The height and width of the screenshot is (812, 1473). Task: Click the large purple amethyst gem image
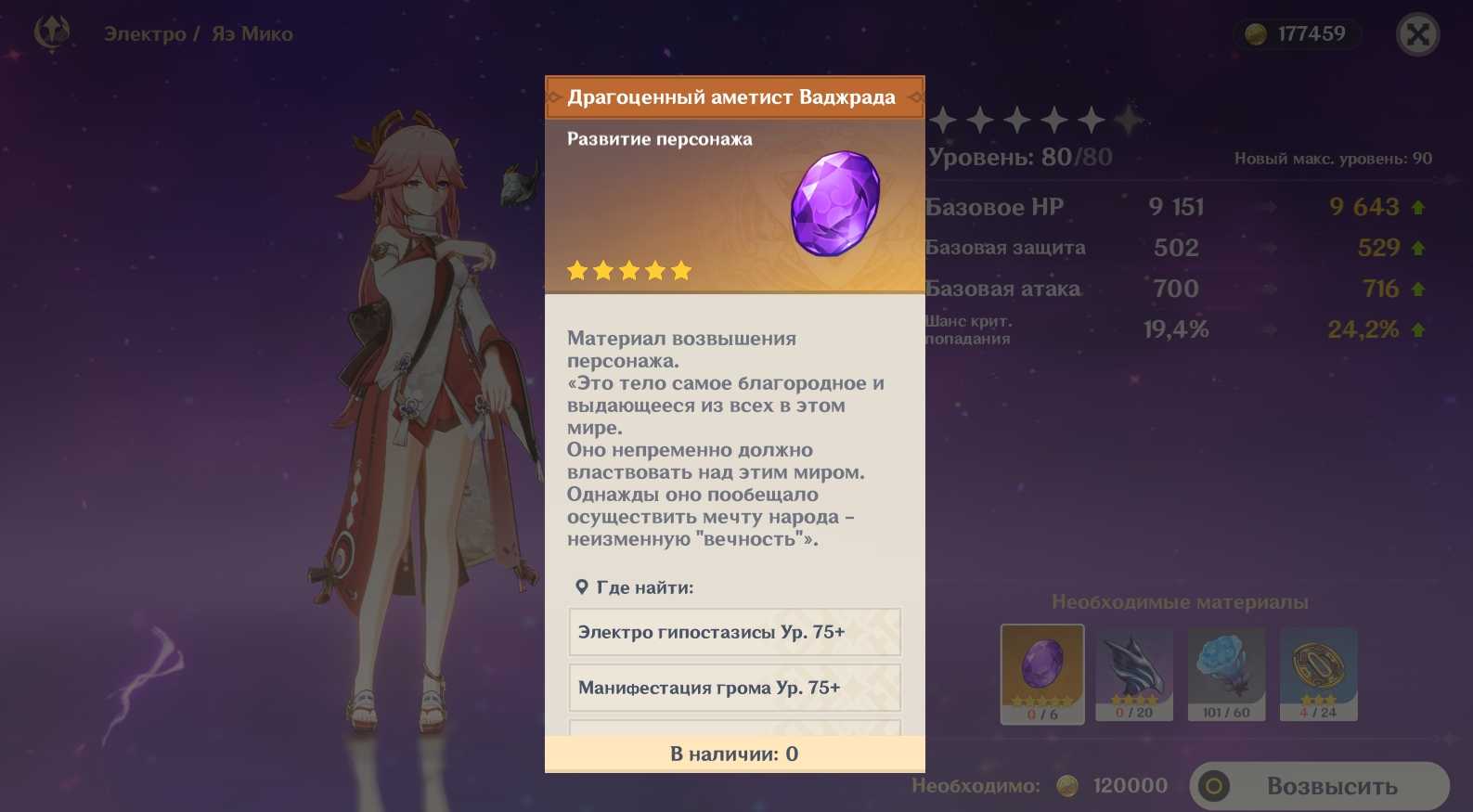(835, 203)
